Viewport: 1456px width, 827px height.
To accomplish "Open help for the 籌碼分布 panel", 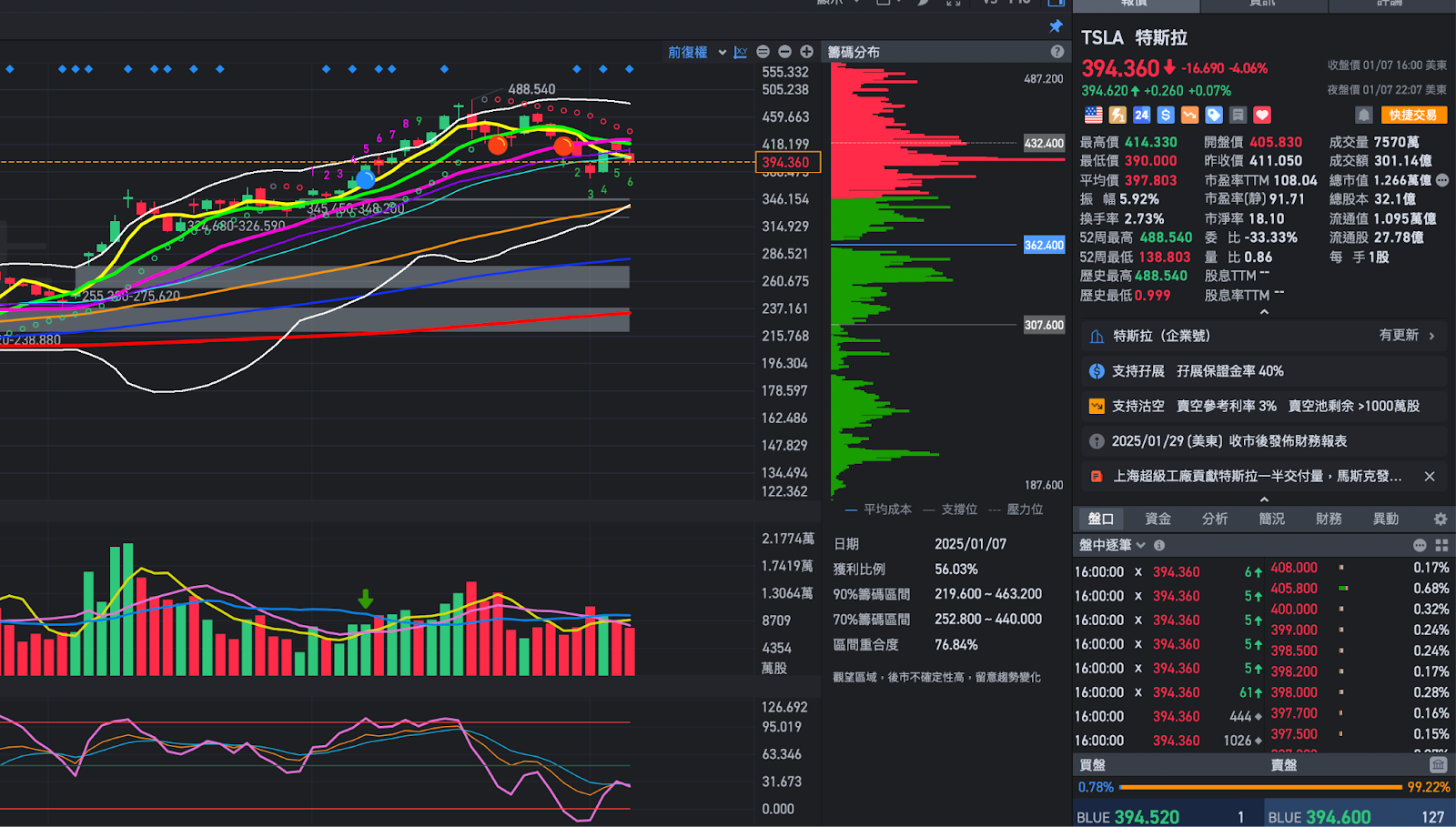I will pyautogui.click(x=1057, y=52).
